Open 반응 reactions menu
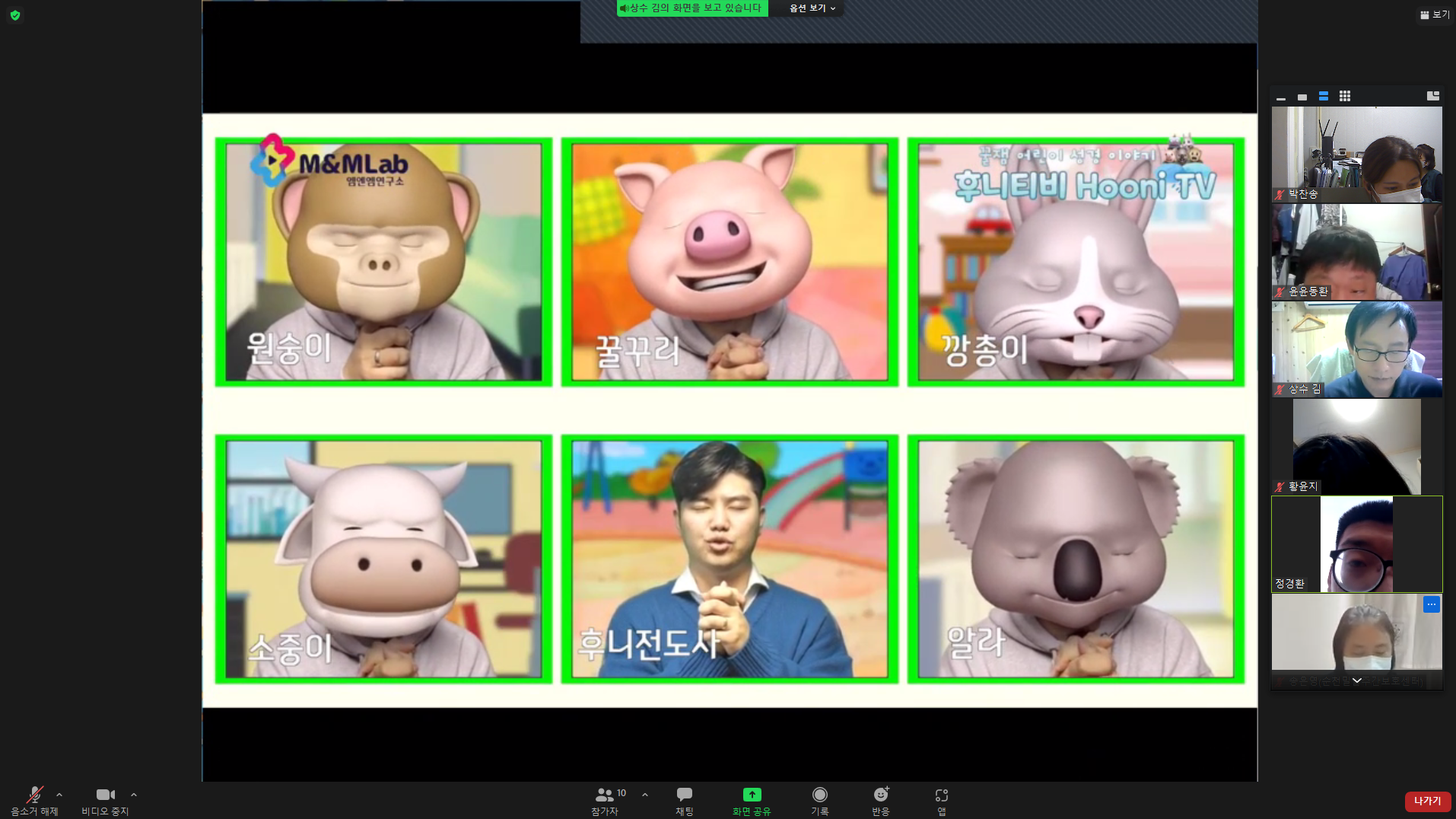Image resolution: width=1456 pixels, height=819 pixels. pos(881,801)
